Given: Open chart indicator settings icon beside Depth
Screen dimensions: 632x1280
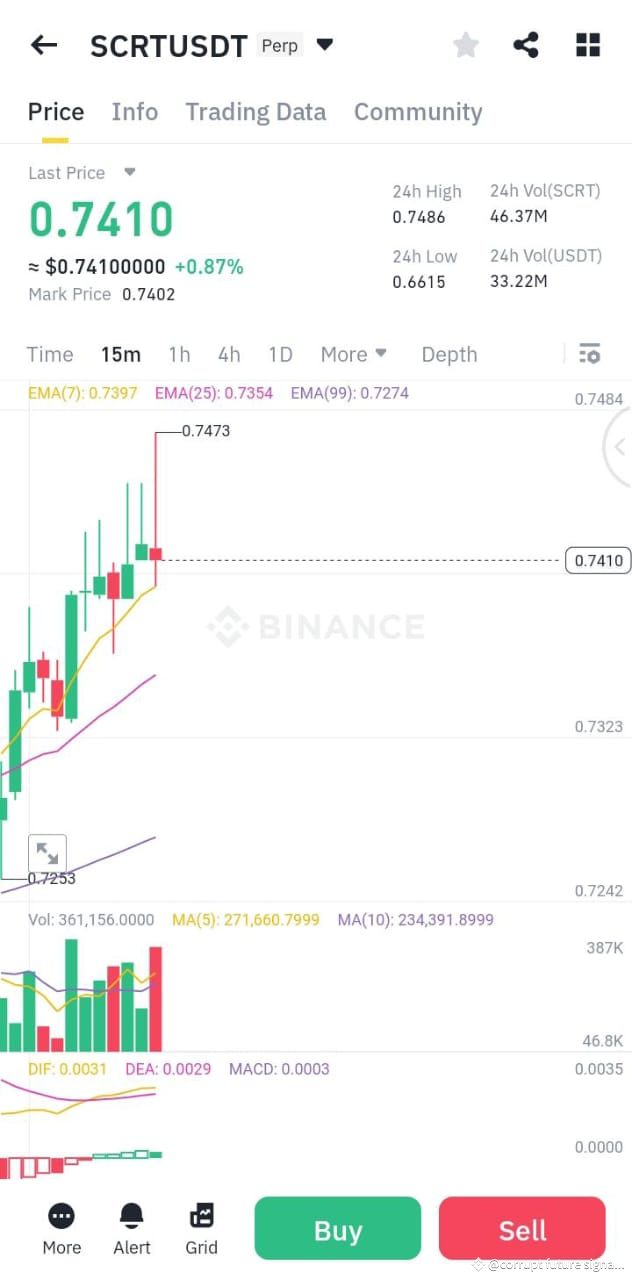Looking at the screenshot, I should click(590, 354).
